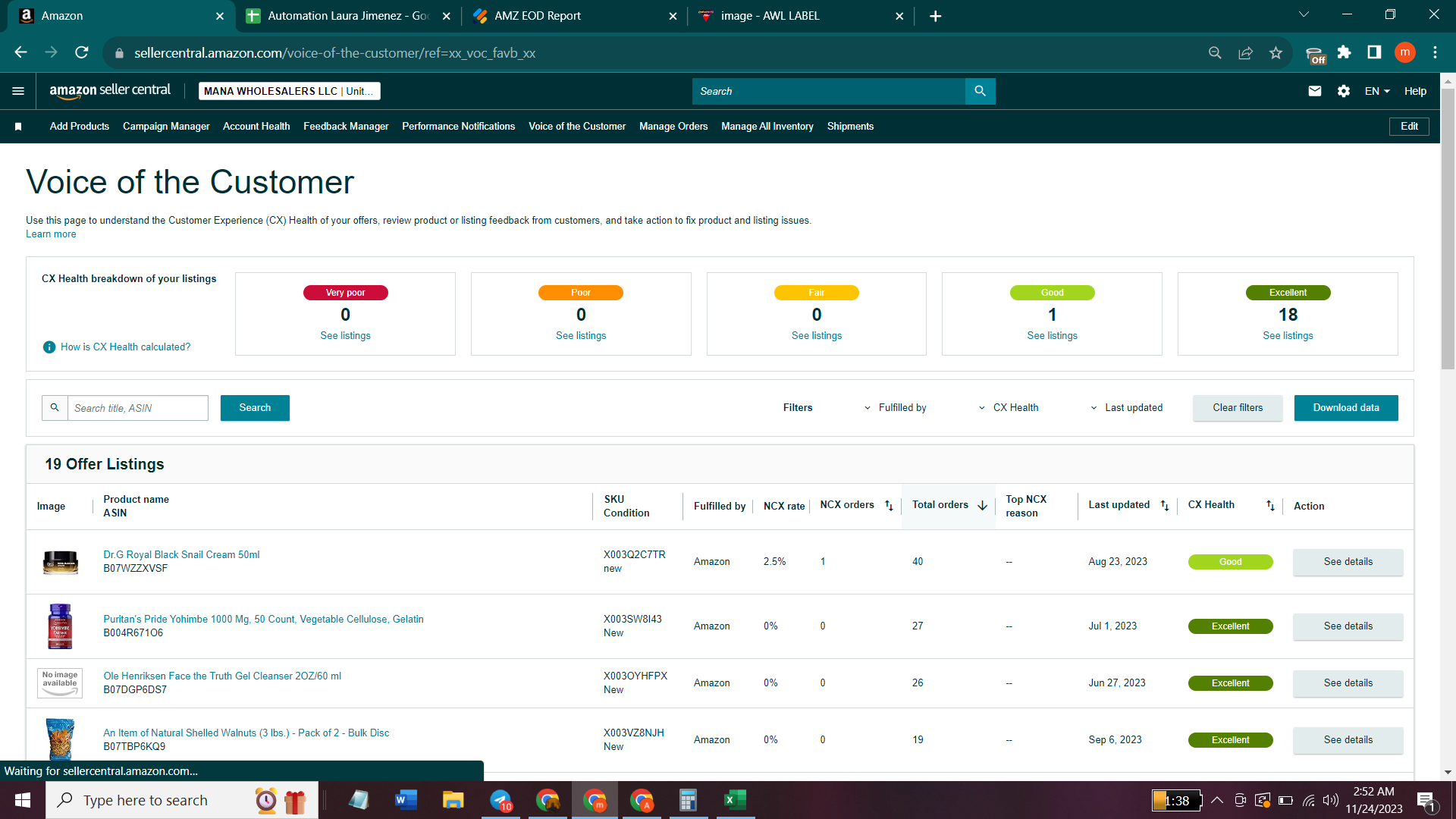Image resolution: width=1456 pixels, height=819 pixels.
Task: Open the Chrome tab search chevron
Action: (1304, 15)
